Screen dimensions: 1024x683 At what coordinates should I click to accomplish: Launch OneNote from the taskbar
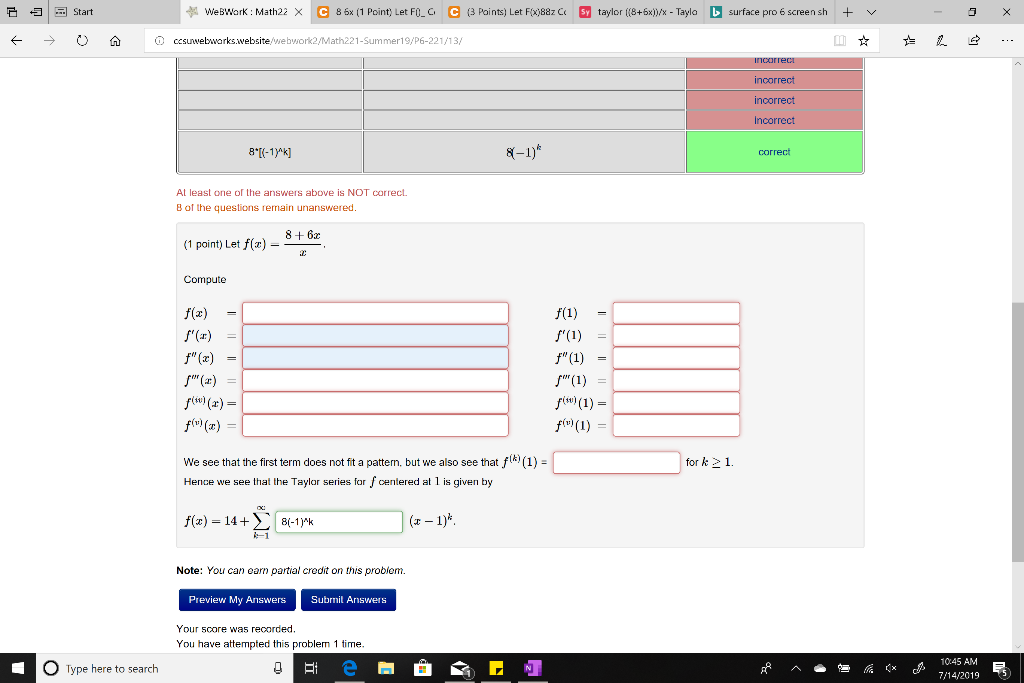coord(532,668)
